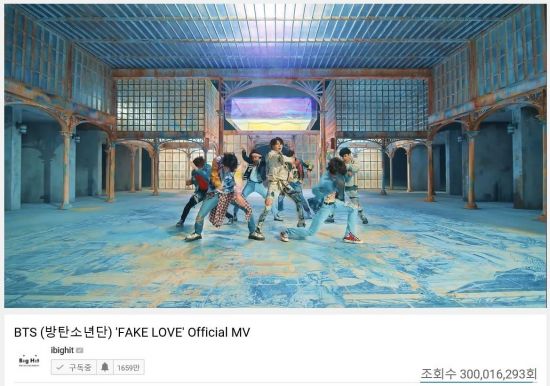This screenshot has width=550, height=386.
Task: Click the left glass-block window wall in video
Action: [x=161, y=105]
